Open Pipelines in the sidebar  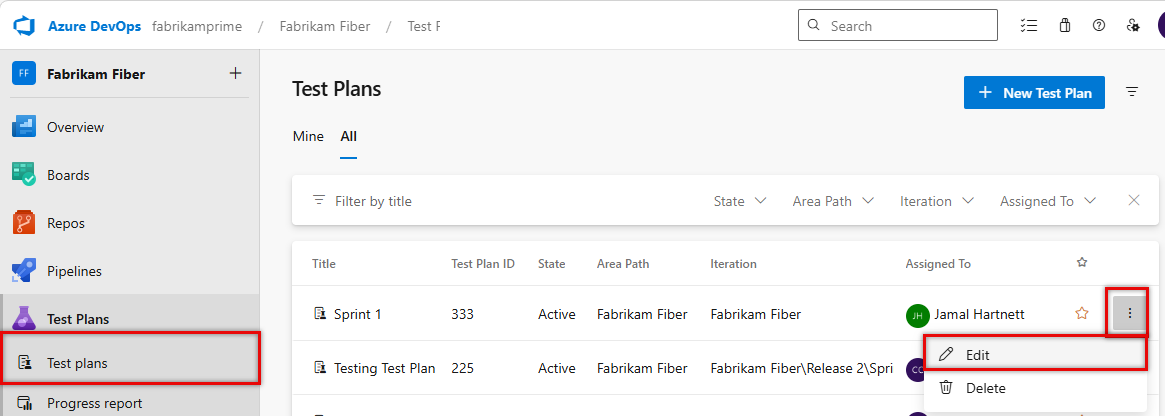pos(74,271)
